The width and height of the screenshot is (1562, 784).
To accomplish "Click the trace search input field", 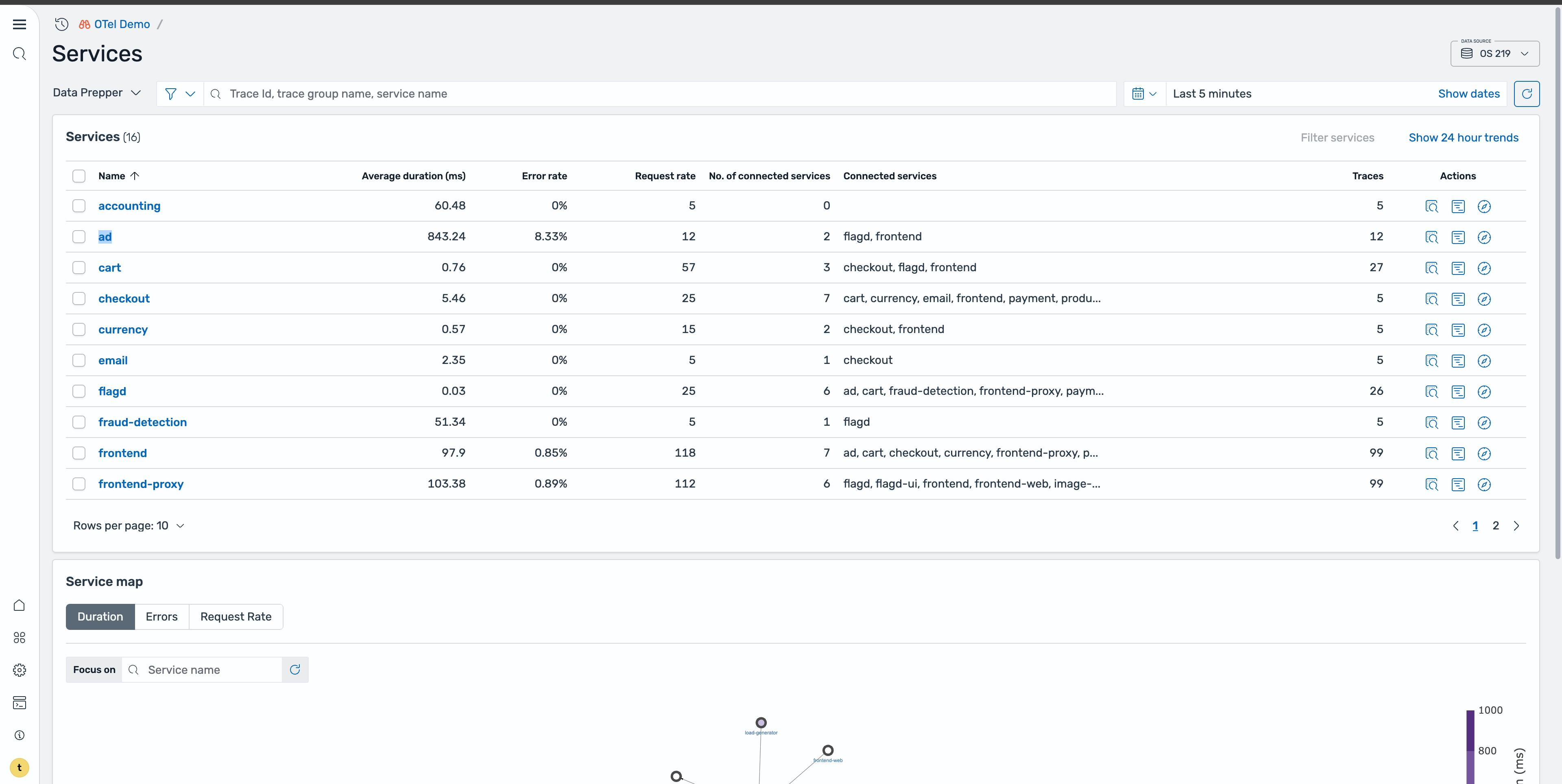I will tap(660, 94).
